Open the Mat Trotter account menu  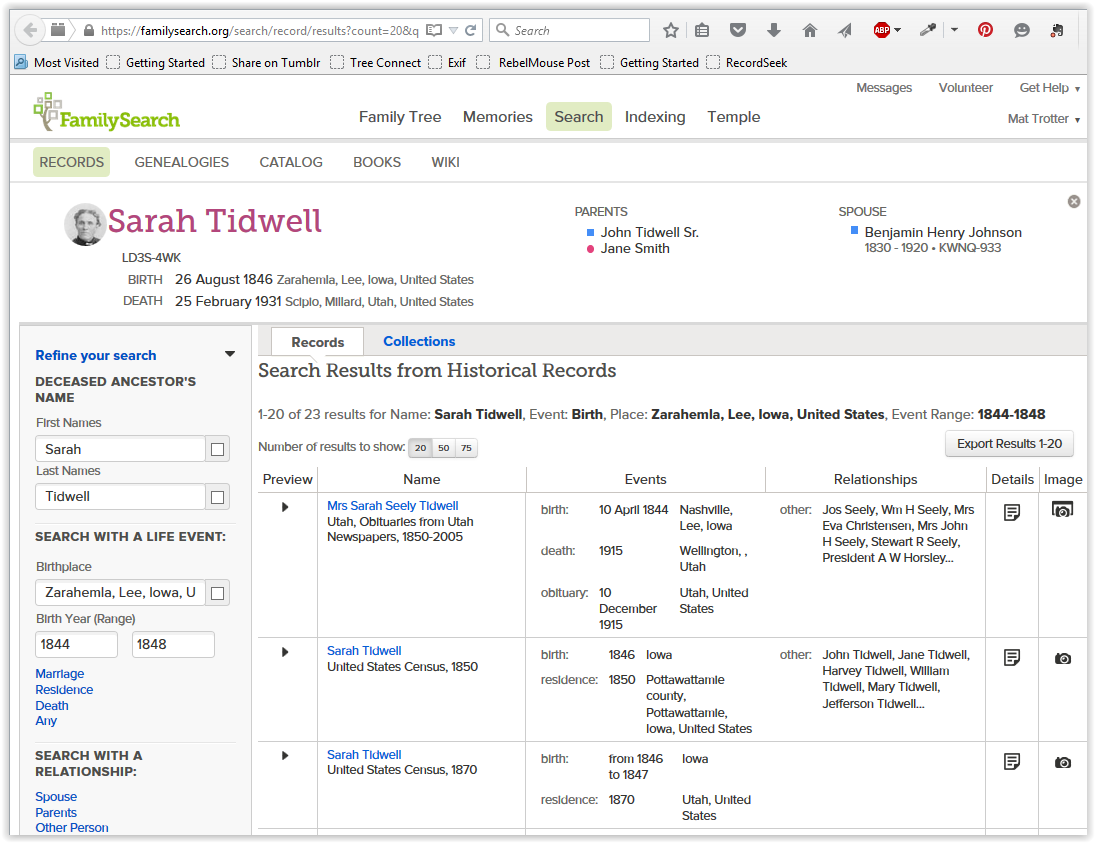pyautogui.click(x=1043, y=119)
